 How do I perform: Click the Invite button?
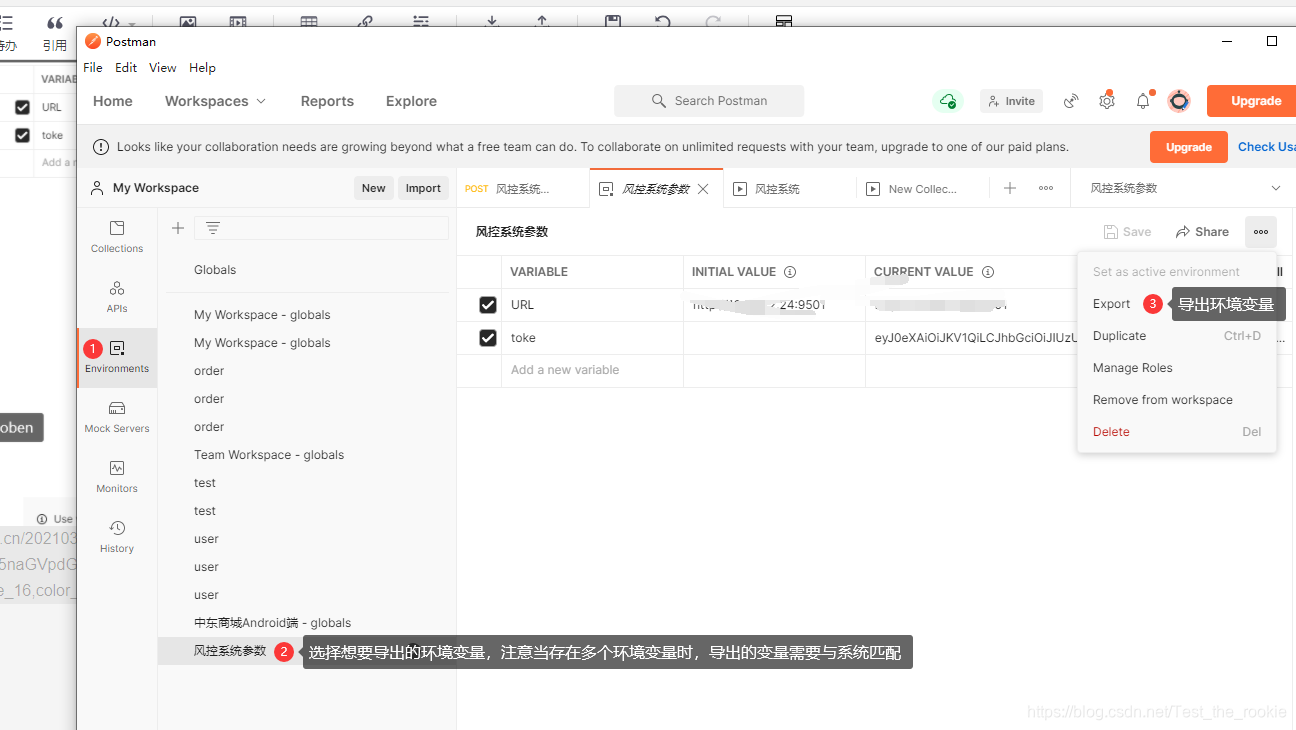pyautogui.click(x=1011, y=101)
